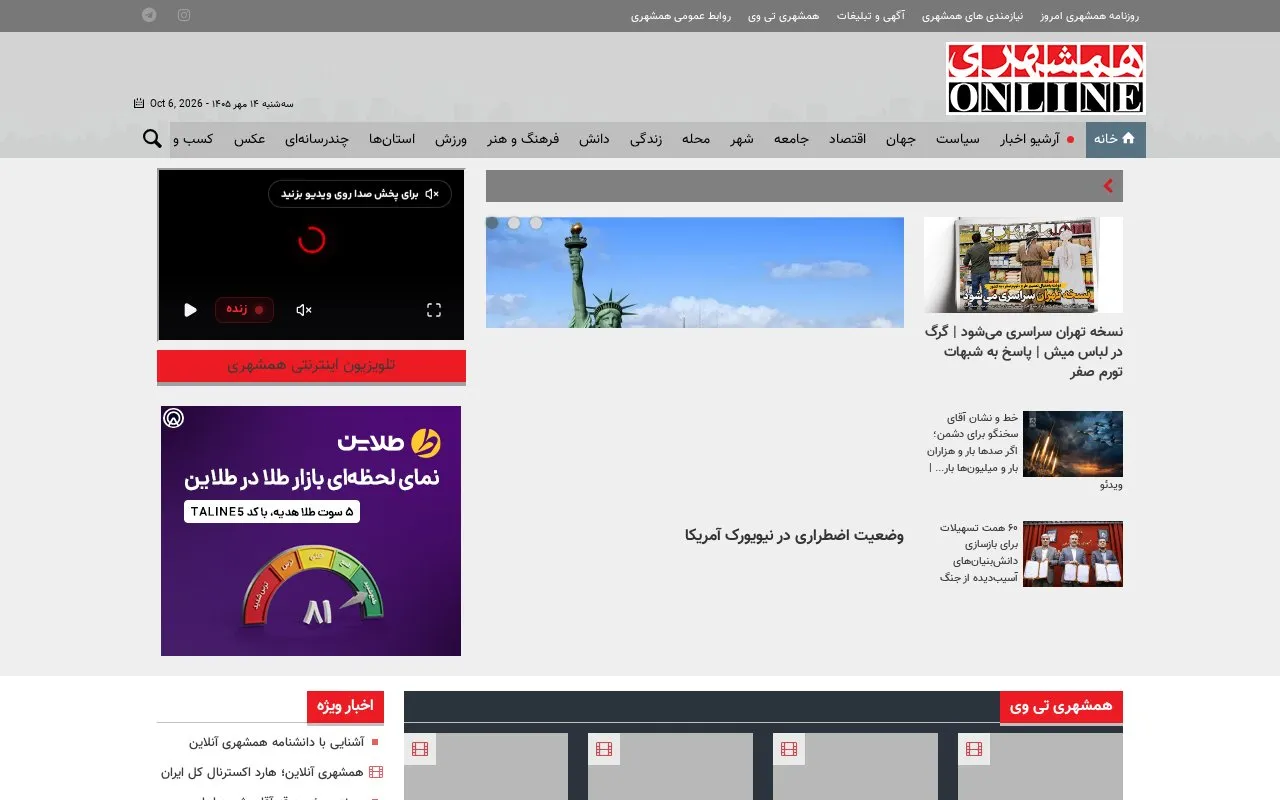The image size is (1280, 800).
Task: Open the استان‌ها menu item
Action: [x=392, y=140]
